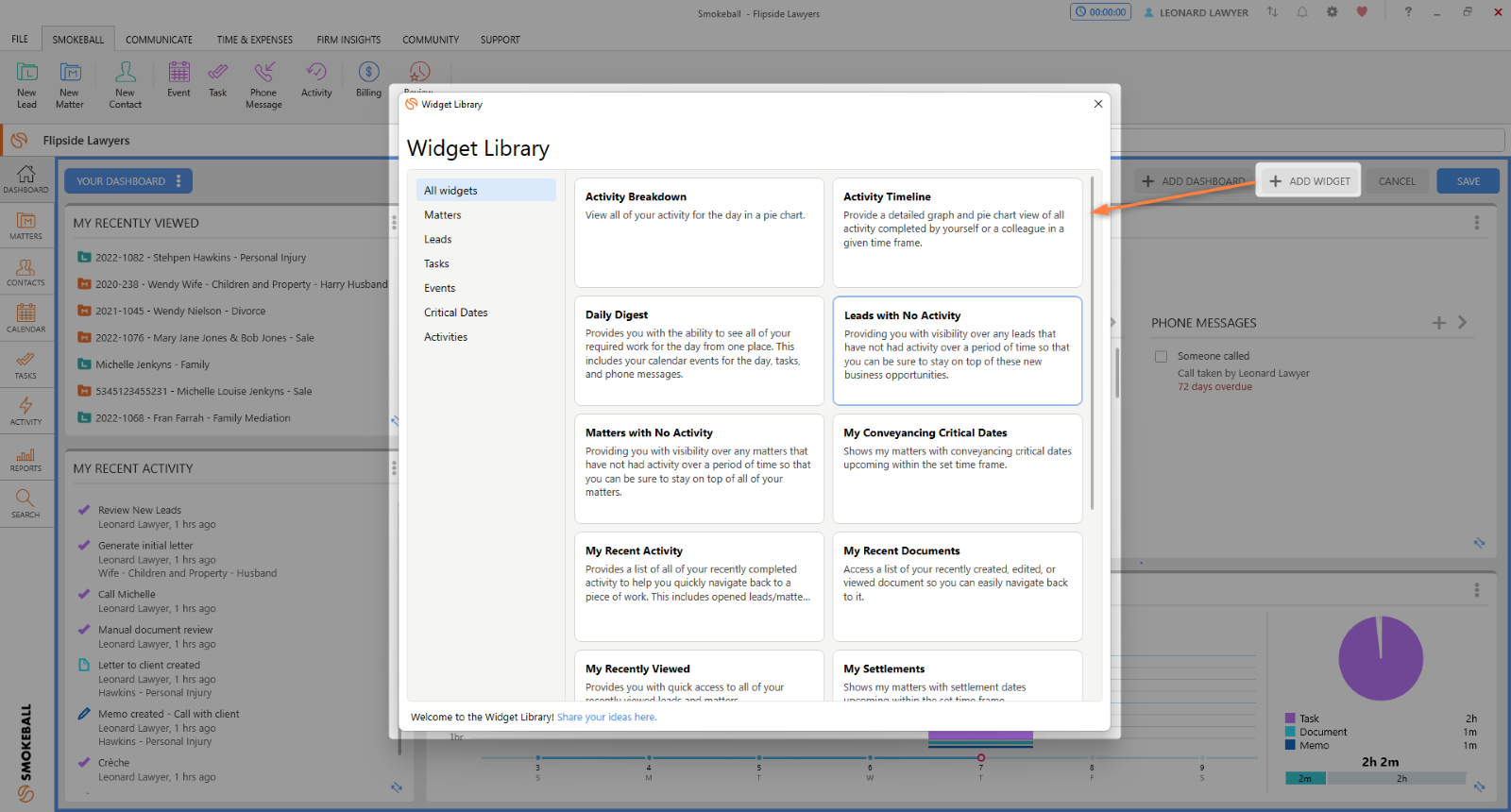Image resolution: width=1511 pixels, height=812 pixels.
Task: Create a Task using the ribbon icon
Action: pos(218,79)
